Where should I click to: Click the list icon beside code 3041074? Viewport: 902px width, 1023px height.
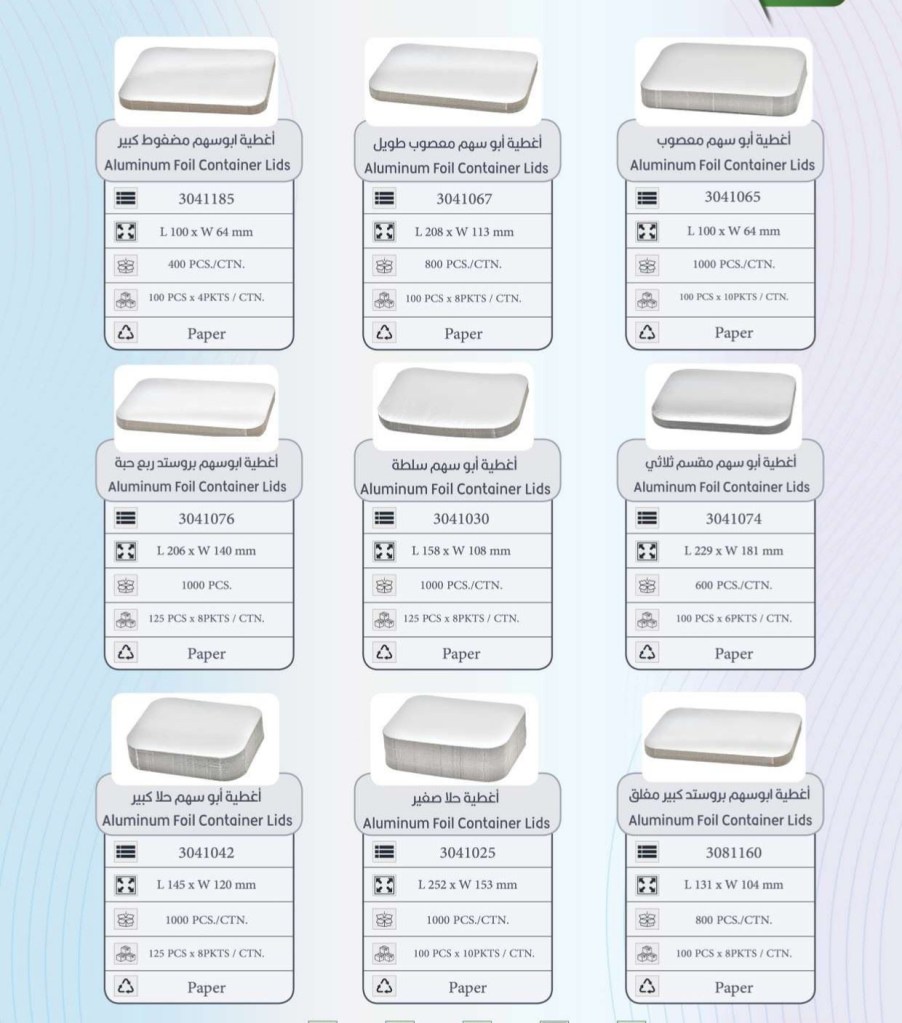point(648,518)
